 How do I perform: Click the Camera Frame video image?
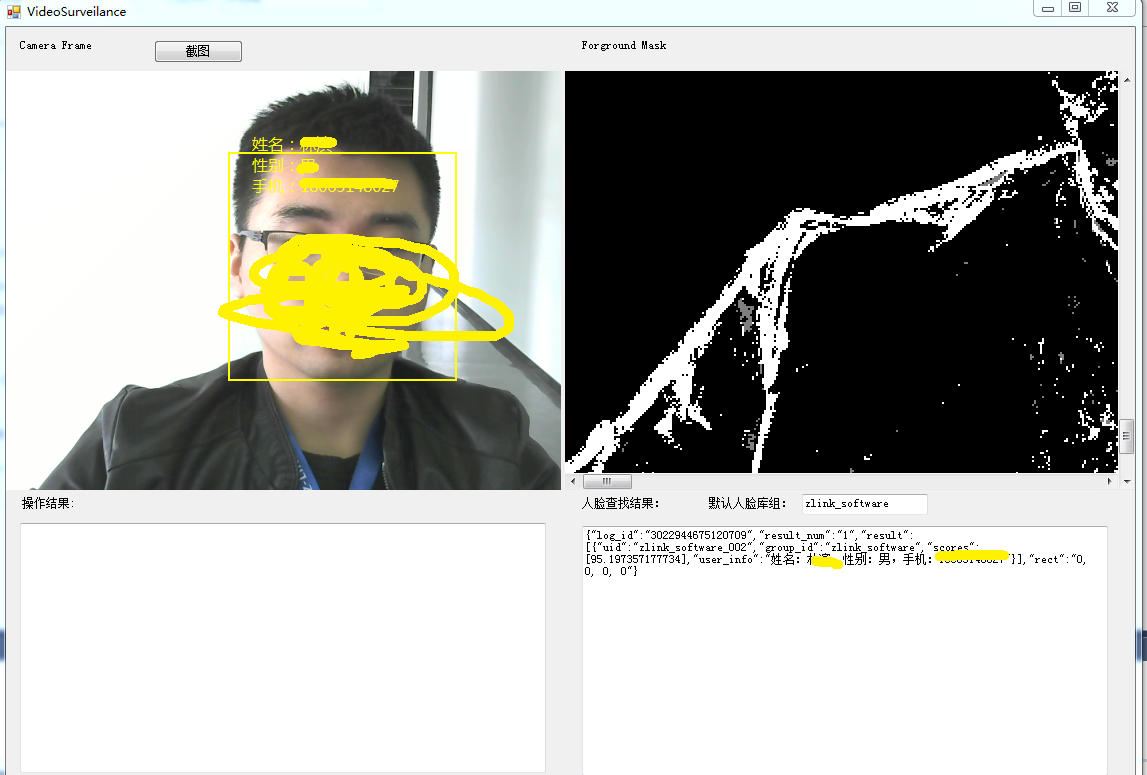click(x=283, y=280)
